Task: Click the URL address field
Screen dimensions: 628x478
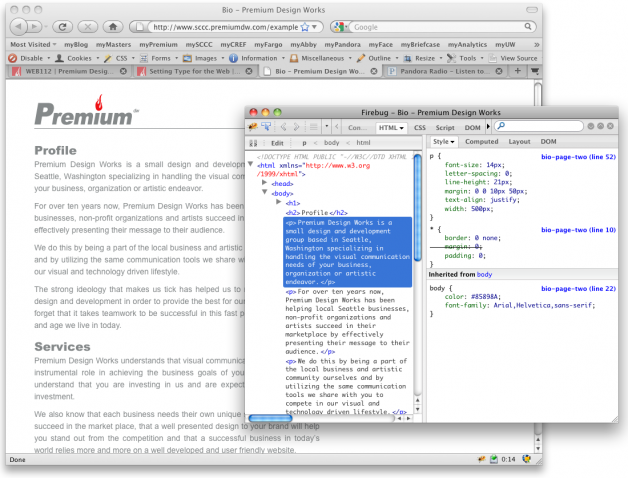Action: [x=225, y=27]
